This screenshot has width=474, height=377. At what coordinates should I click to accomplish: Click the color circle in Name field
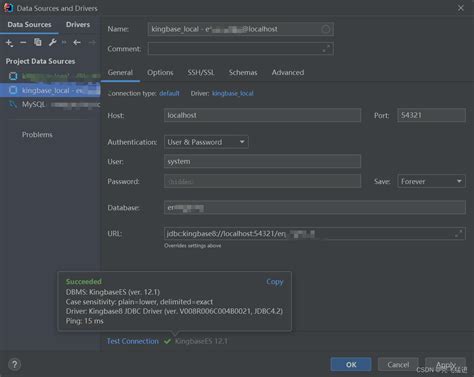tap(326, 29)
